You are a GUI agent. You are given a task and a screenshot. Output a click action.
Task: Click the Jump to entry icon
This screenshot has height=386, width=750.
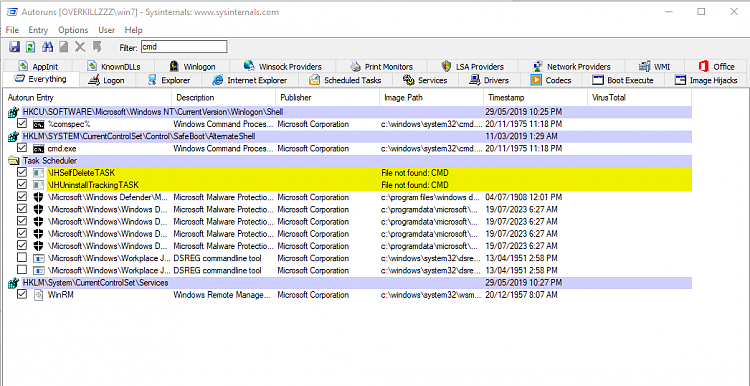pos(97,47)
